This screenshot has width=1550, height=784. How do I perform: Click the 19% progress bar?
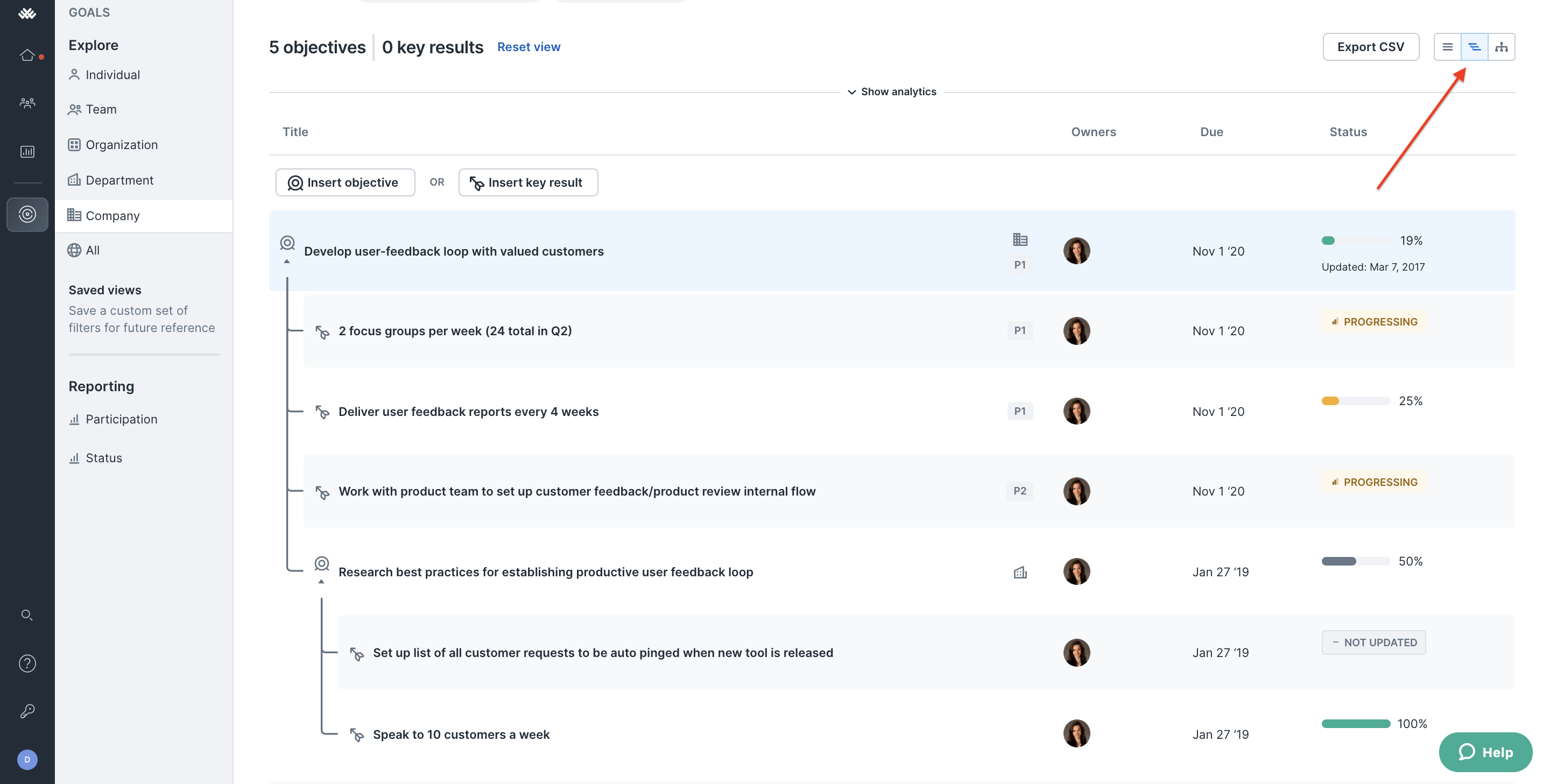click(1355, 241)
